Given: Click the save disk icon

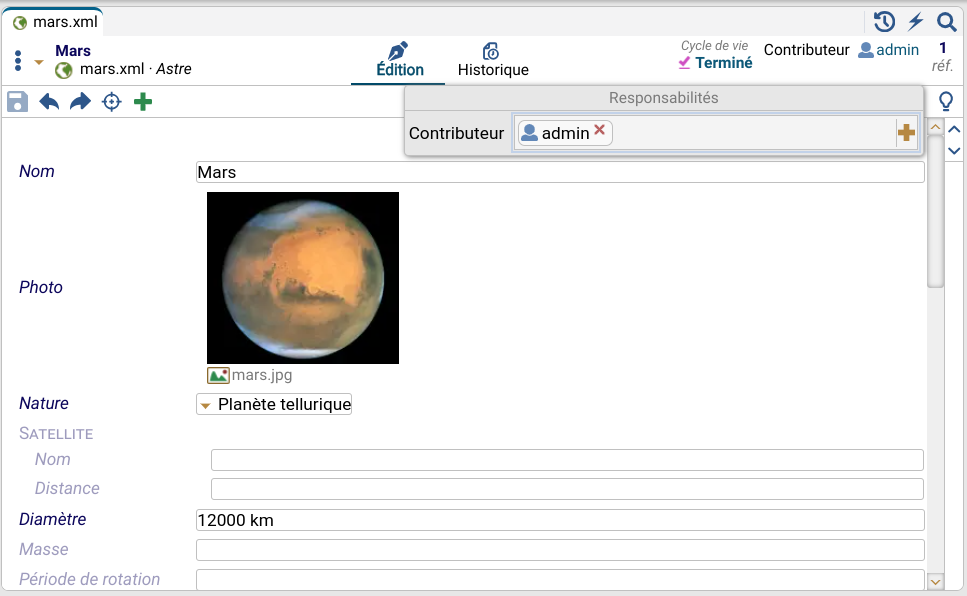Looking at the screenshot, I should [x=17, y=102].
